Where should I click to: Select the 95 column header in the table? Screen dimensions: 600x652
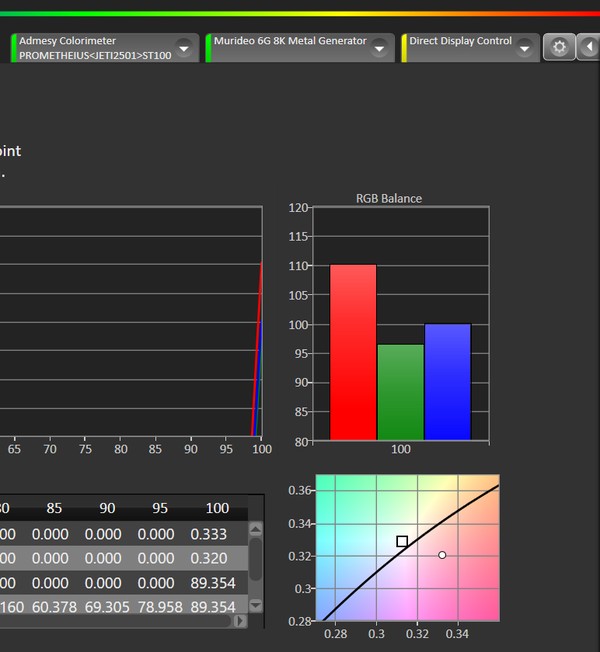(160, 508)
